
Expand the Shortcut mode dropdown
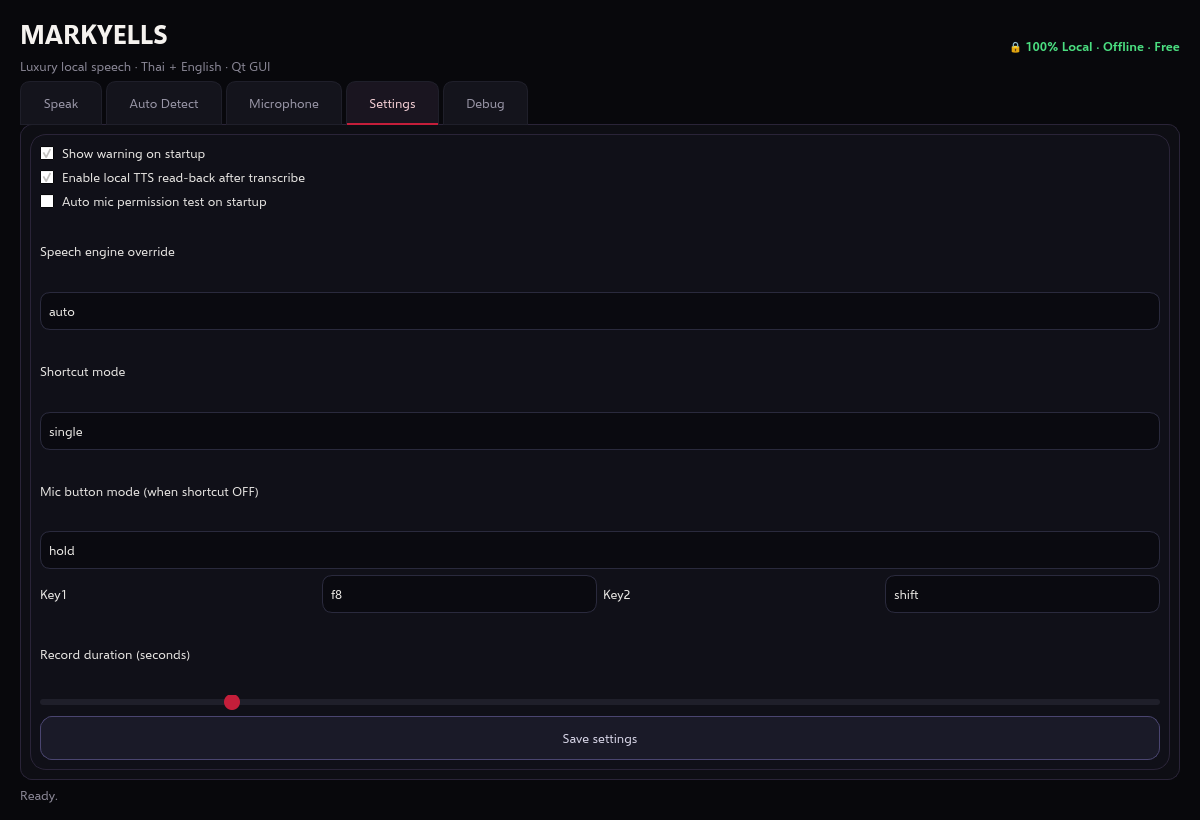600,431
